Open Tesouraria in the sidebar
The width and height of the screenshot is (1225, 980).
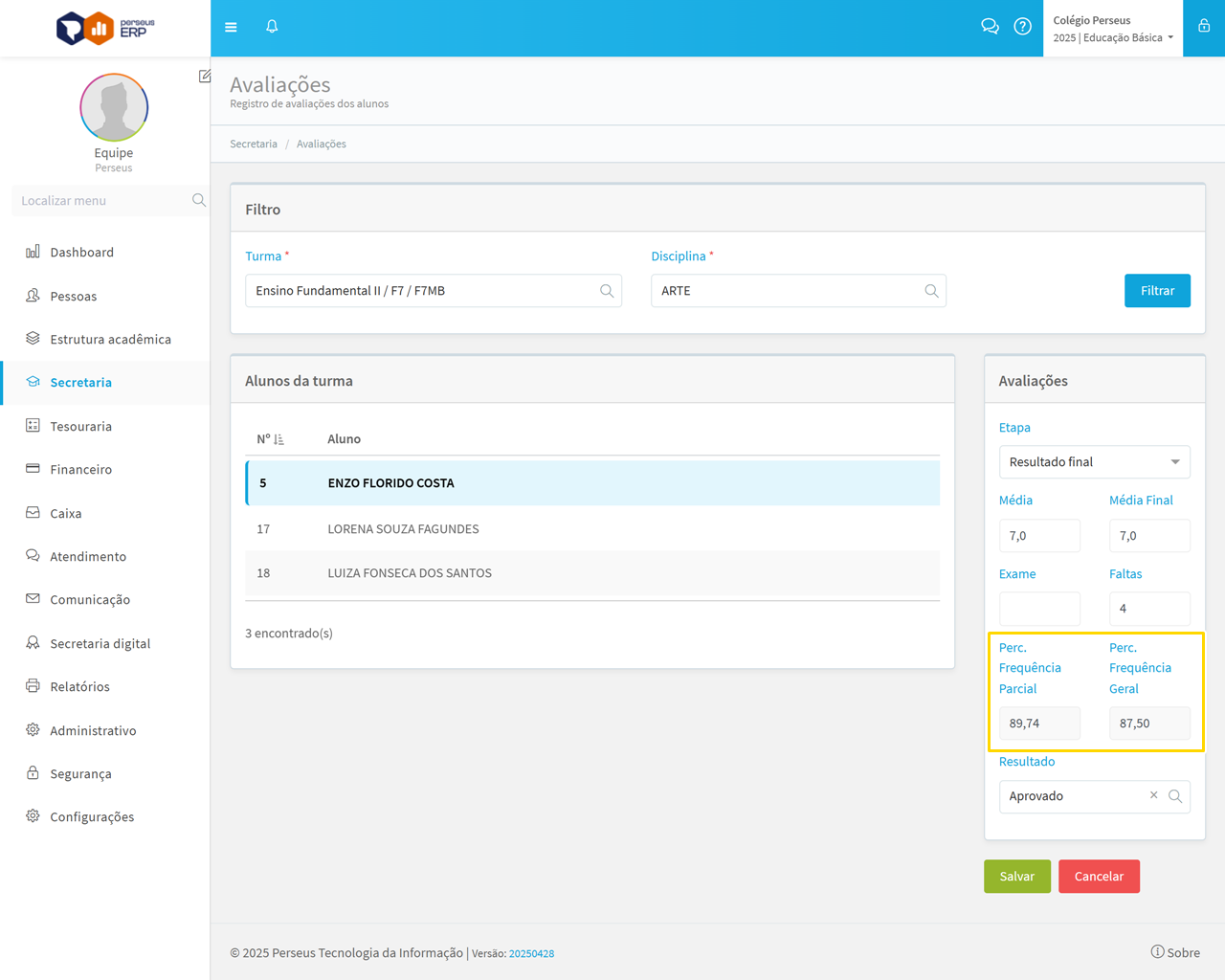pos(80,426)
